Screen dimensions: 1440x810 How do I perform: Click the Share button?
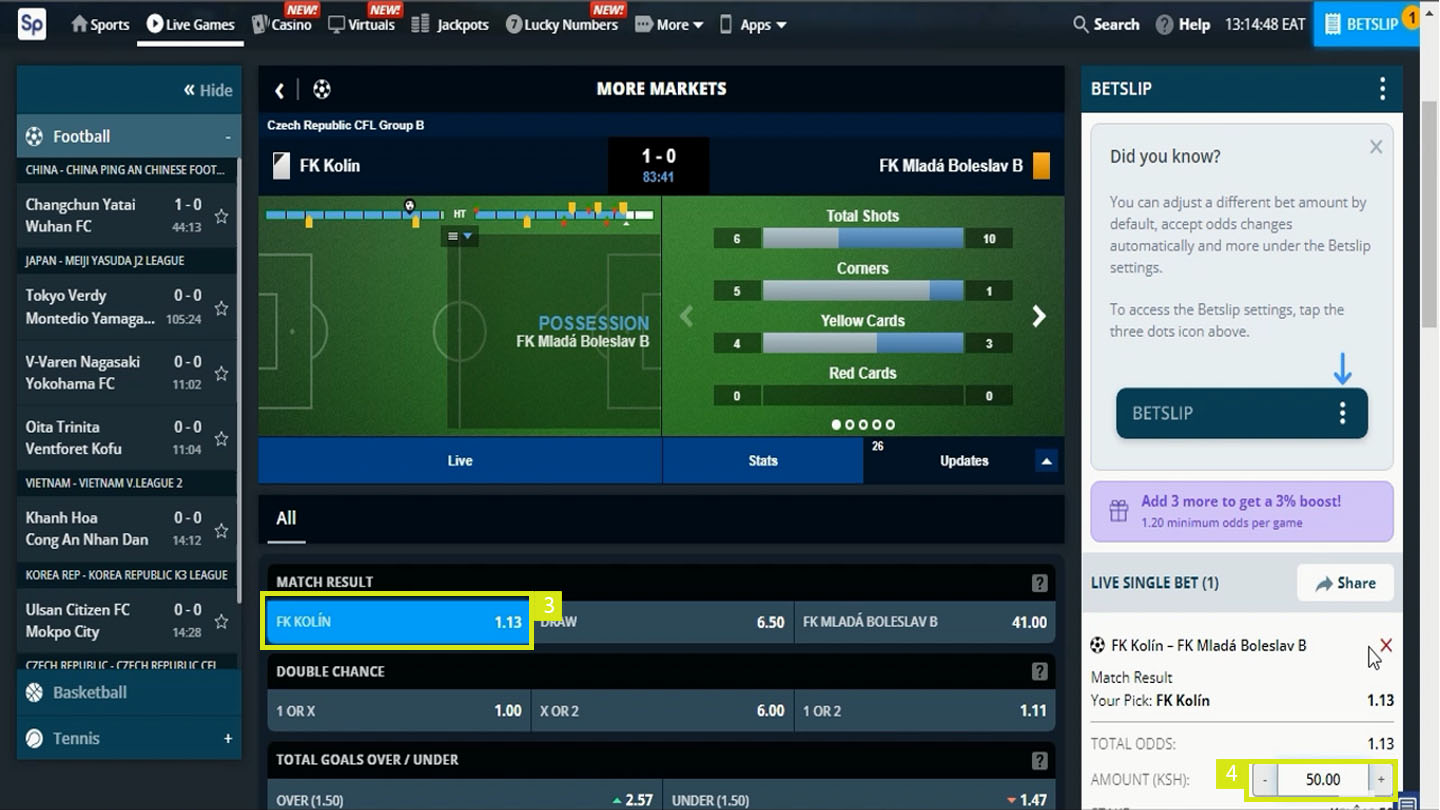[x=1345, y=583]
